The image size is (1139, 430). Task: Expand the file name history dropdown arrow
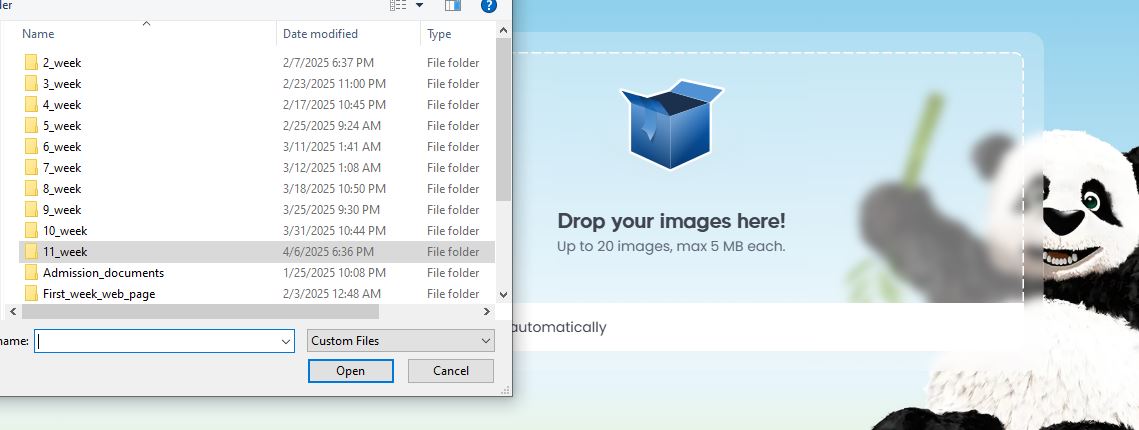pyautogui.click(x=285, y=341)
